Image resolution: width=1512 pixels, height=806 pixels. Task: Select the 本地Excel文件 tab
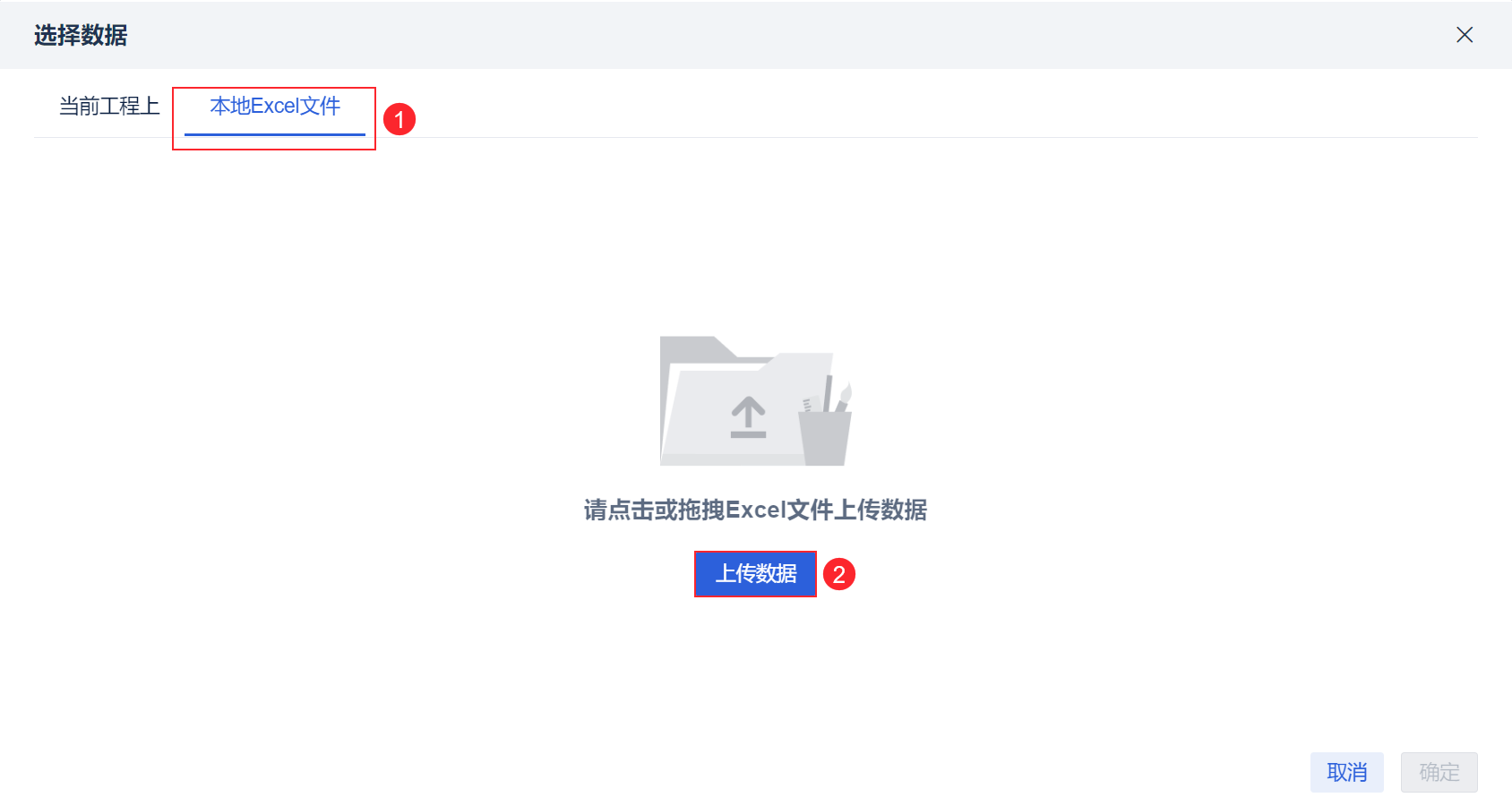275,107
